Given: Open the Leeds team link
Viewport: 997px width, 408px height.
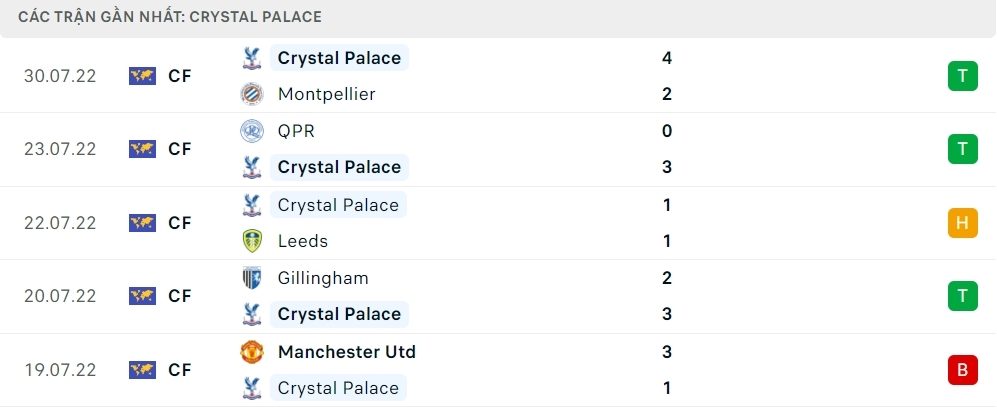Looking at the screenshot, I should [303, 241].
